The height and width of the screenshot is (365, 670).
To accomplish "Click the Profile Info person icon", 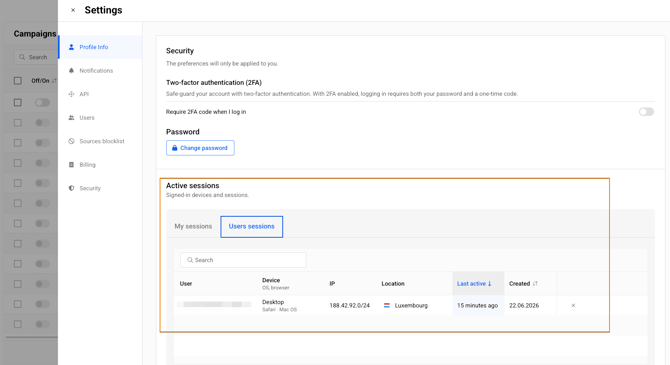I will [71, 47].
